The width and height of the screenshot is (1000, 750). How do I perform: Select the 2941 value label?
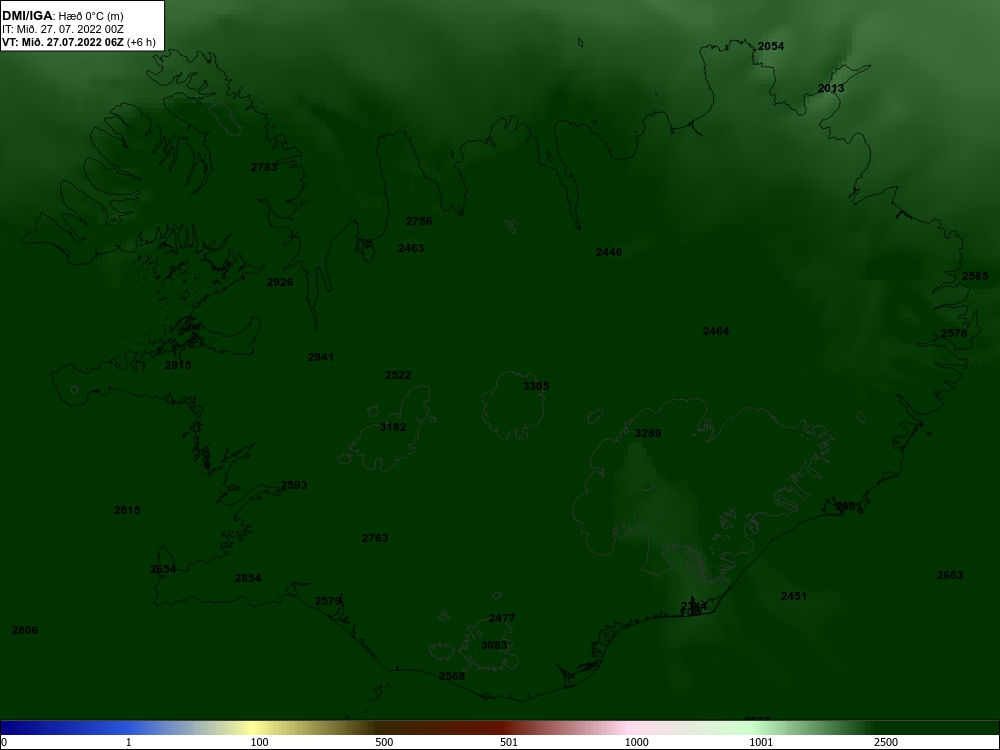point(321,357)
